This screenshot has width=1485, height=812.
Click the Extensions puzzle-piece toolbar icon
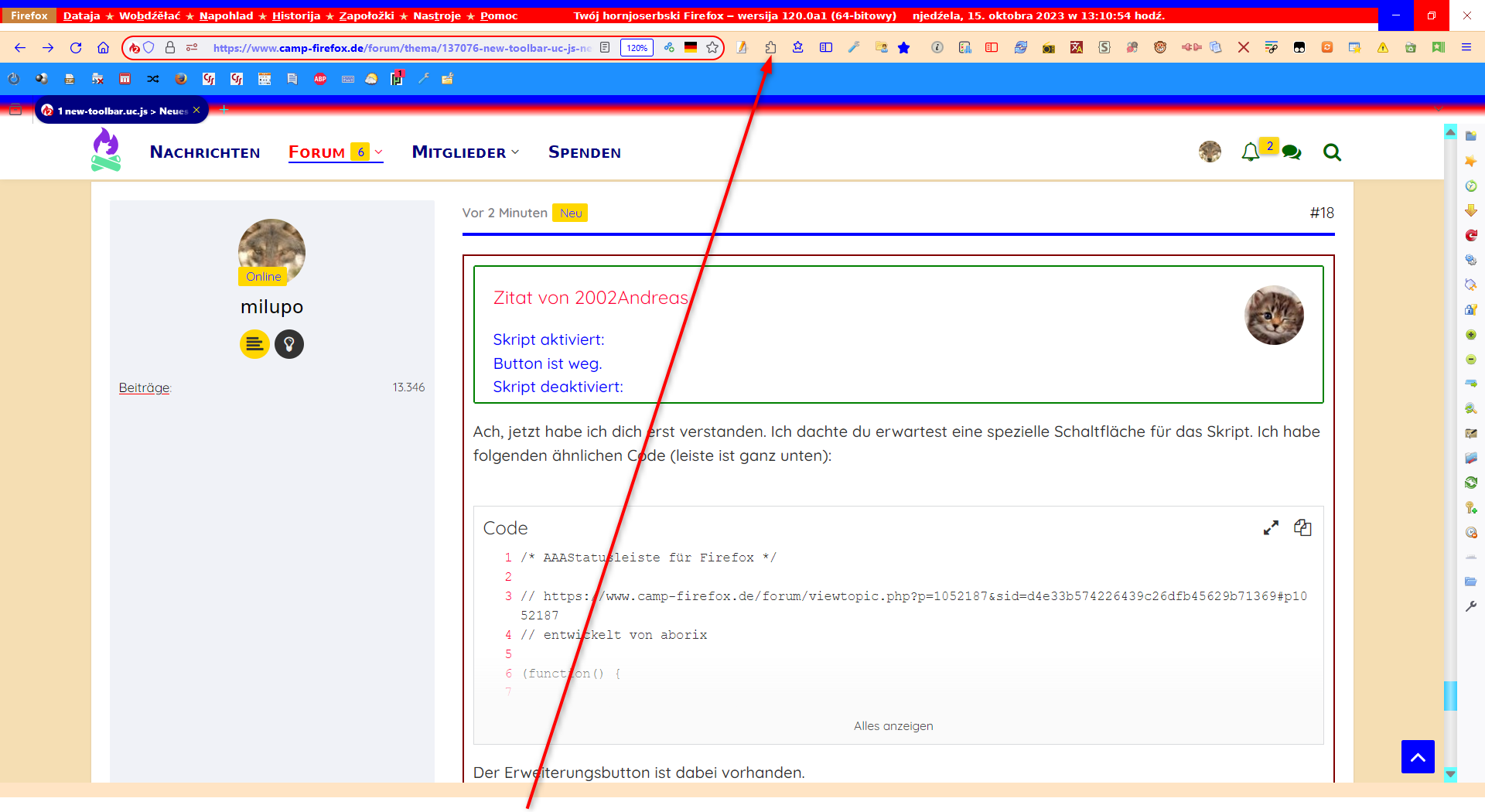770,48
